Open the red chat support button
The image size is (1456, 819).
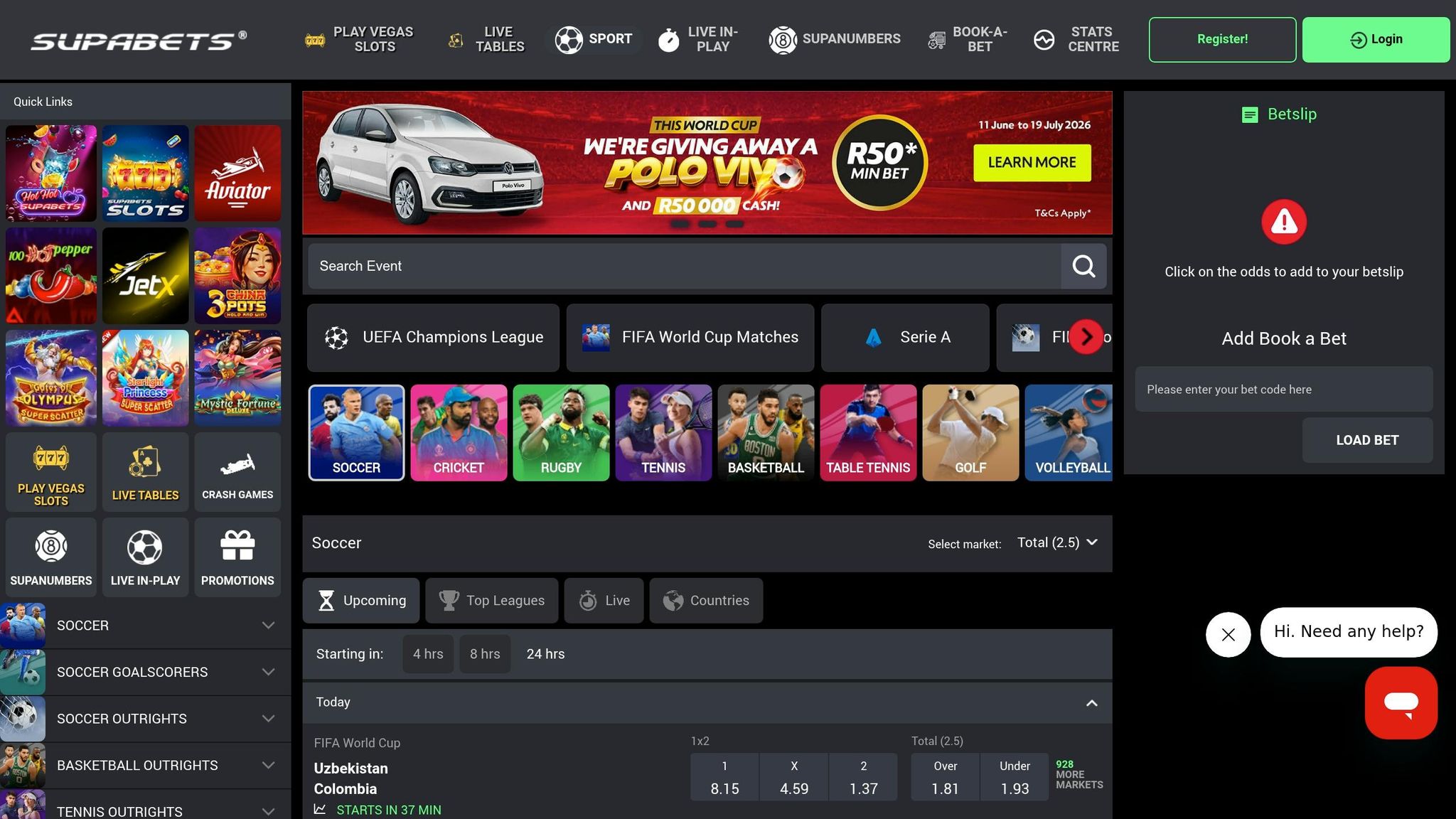pyautogui.click(x=1401, y=702)
